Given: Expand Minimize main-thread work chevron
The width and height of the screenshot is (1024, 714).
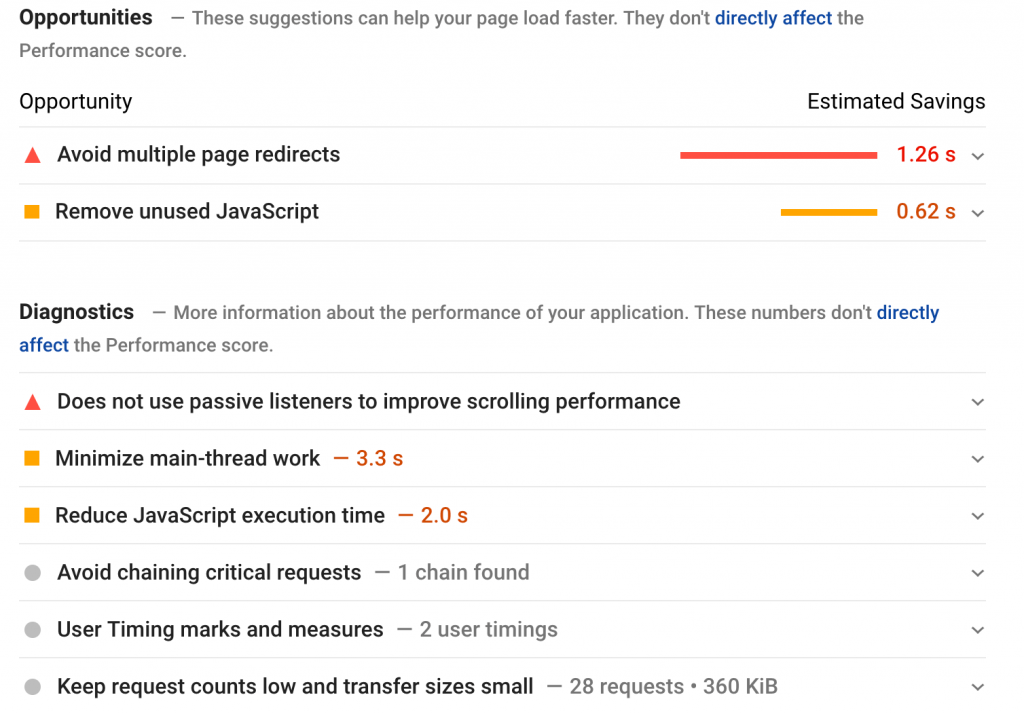Looking at the screenshot, I should pyautogui.click(x=978, y=459).
